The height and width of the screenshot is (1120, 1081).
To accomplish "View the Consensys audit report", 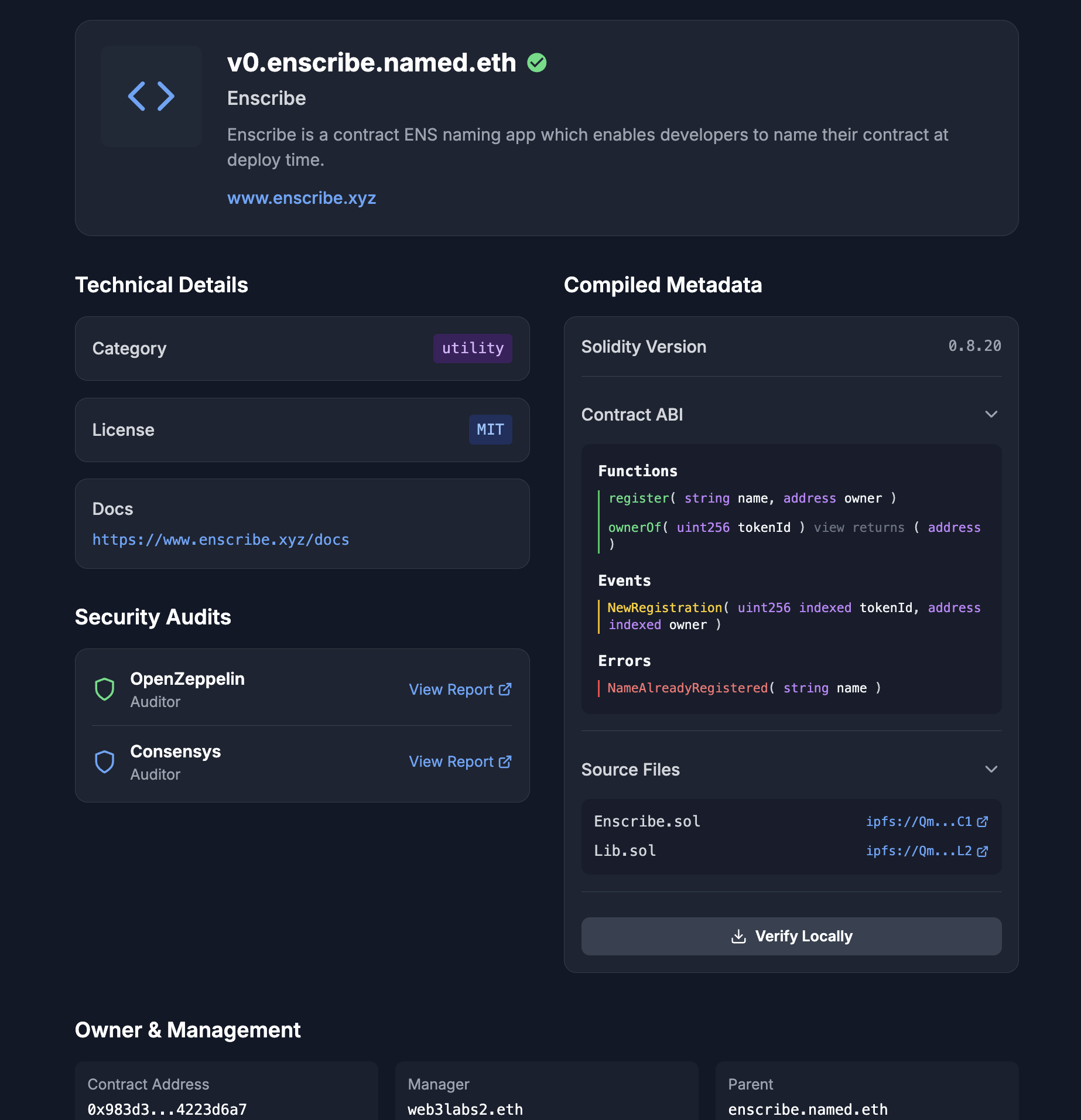I will coord(451,762).
